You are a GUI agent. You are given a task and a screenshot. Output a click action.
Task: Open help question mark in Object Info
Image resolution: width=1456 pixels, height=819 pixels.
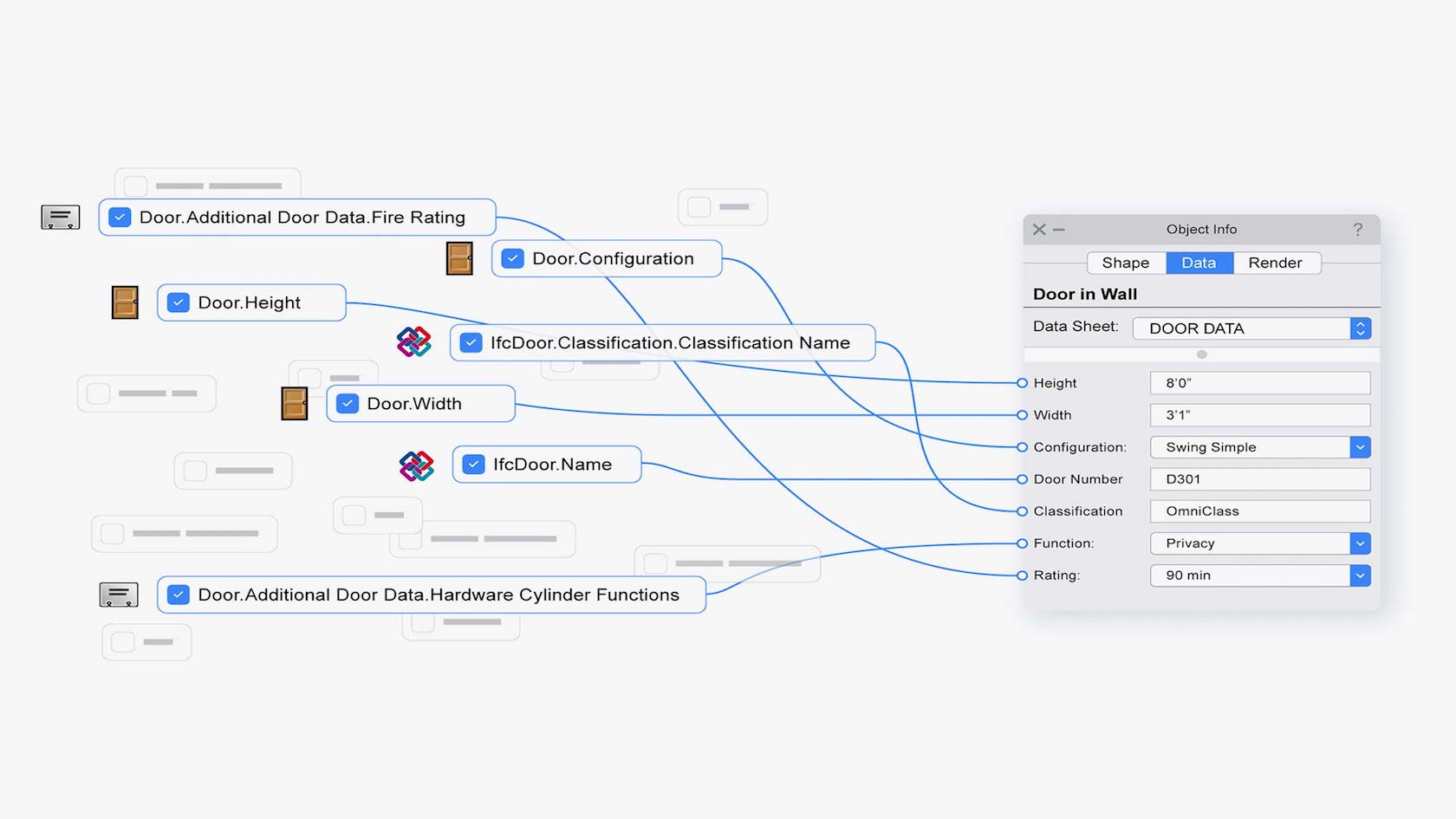(1358, 230)
